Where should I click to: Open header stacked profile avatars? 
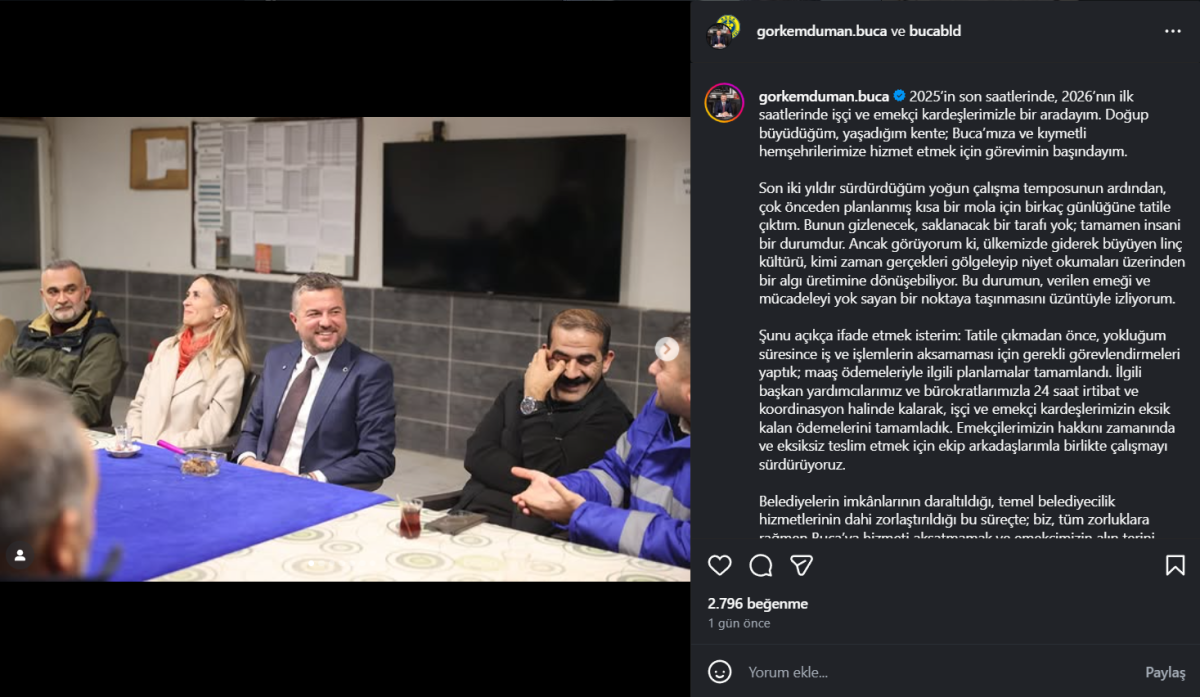723,32
